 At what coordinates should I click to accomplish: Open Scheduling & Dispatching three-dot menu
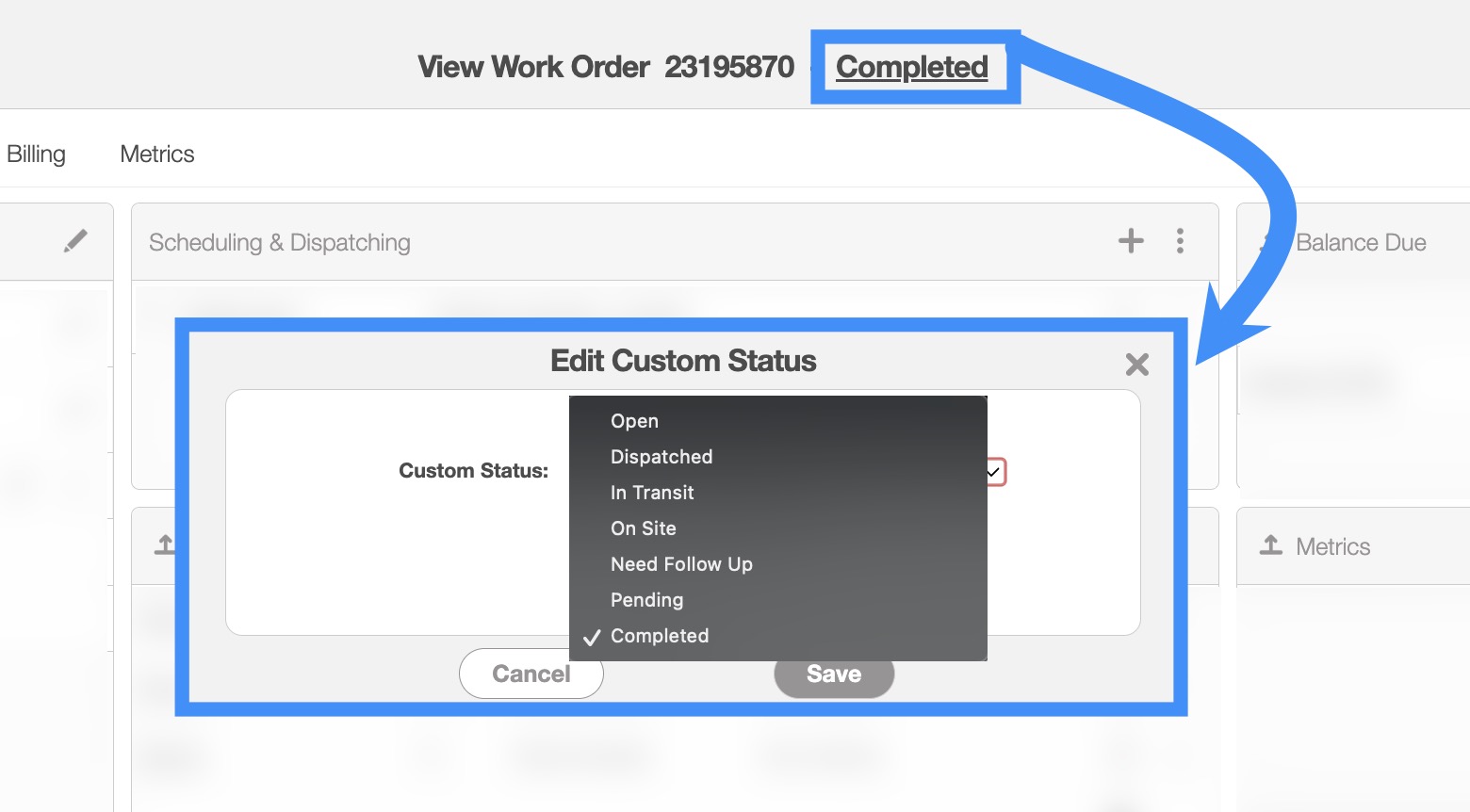point(1180,241)
